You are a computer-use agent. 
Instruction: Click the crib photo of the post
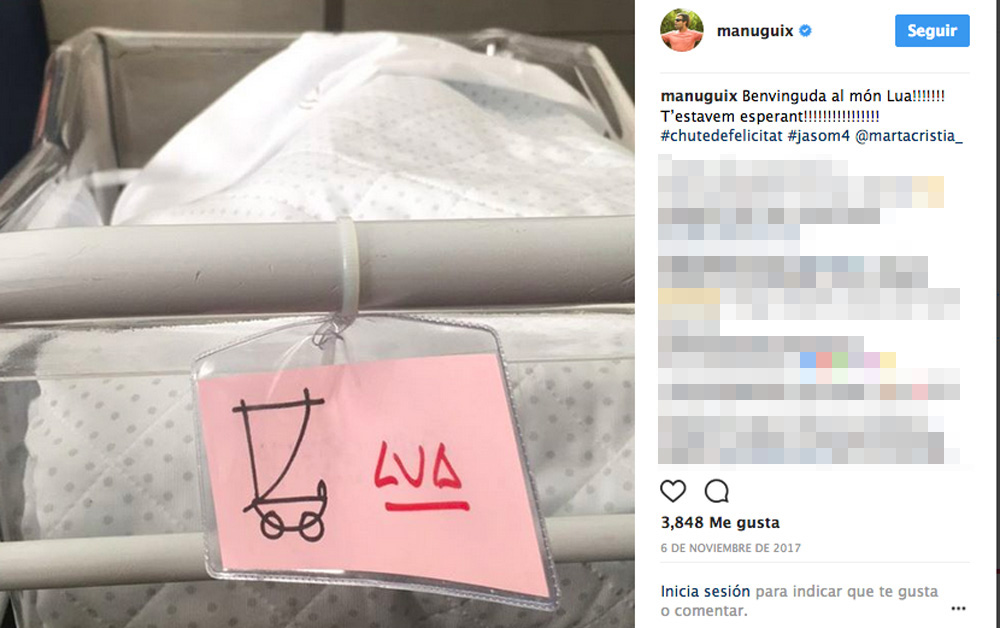click(317, 314)
